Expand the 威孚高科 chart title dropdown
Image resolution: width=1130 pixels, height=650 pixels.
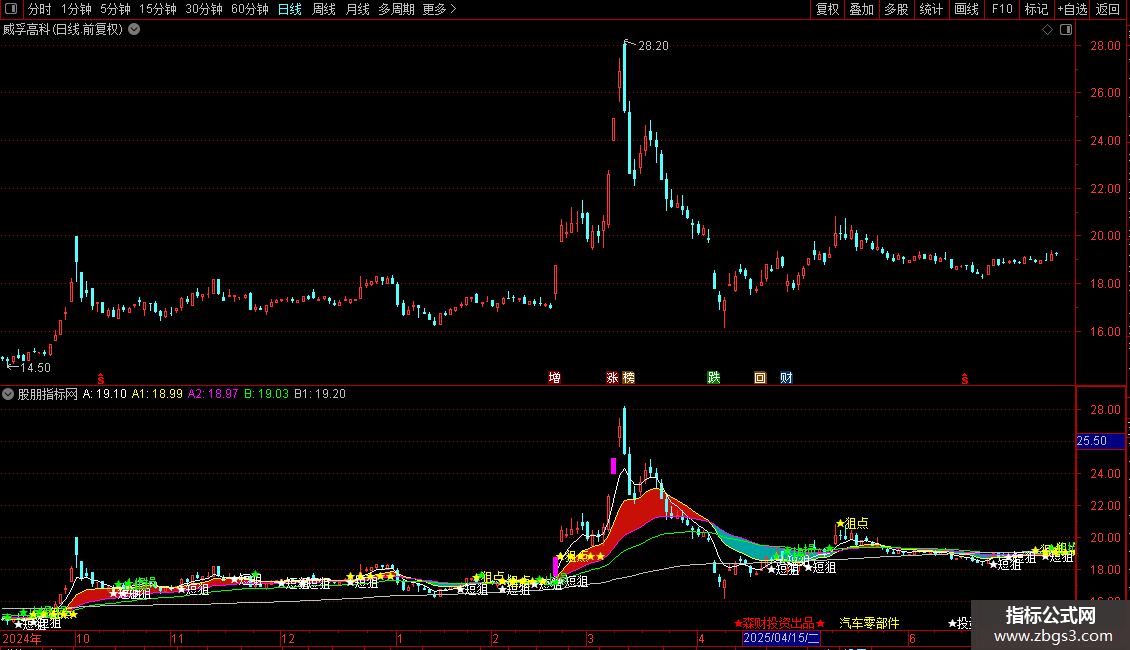[134, 30]
